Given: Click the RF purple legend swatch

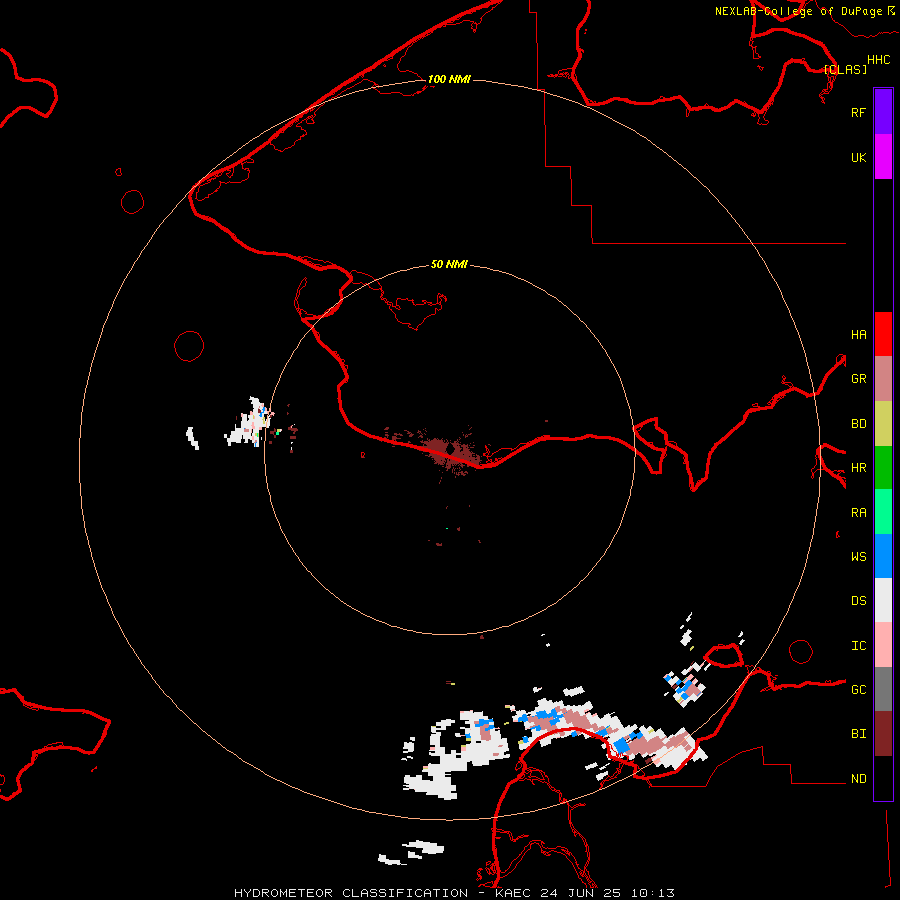Looking at the screenshot, I should [883, 112].
